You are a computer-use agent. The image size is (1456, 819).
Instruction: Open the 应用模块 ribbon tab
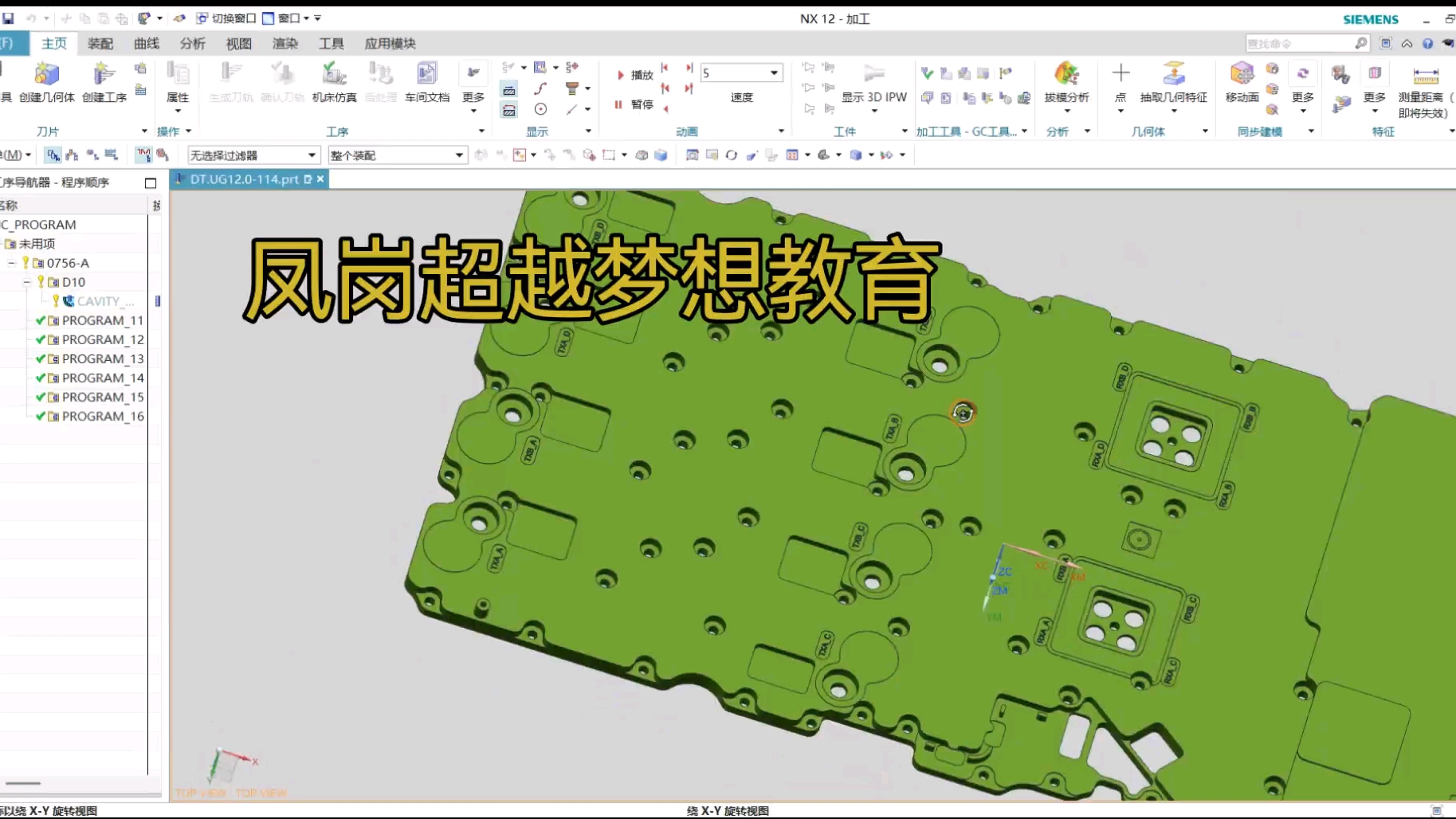pyautogui.click(x=390, y=44)
